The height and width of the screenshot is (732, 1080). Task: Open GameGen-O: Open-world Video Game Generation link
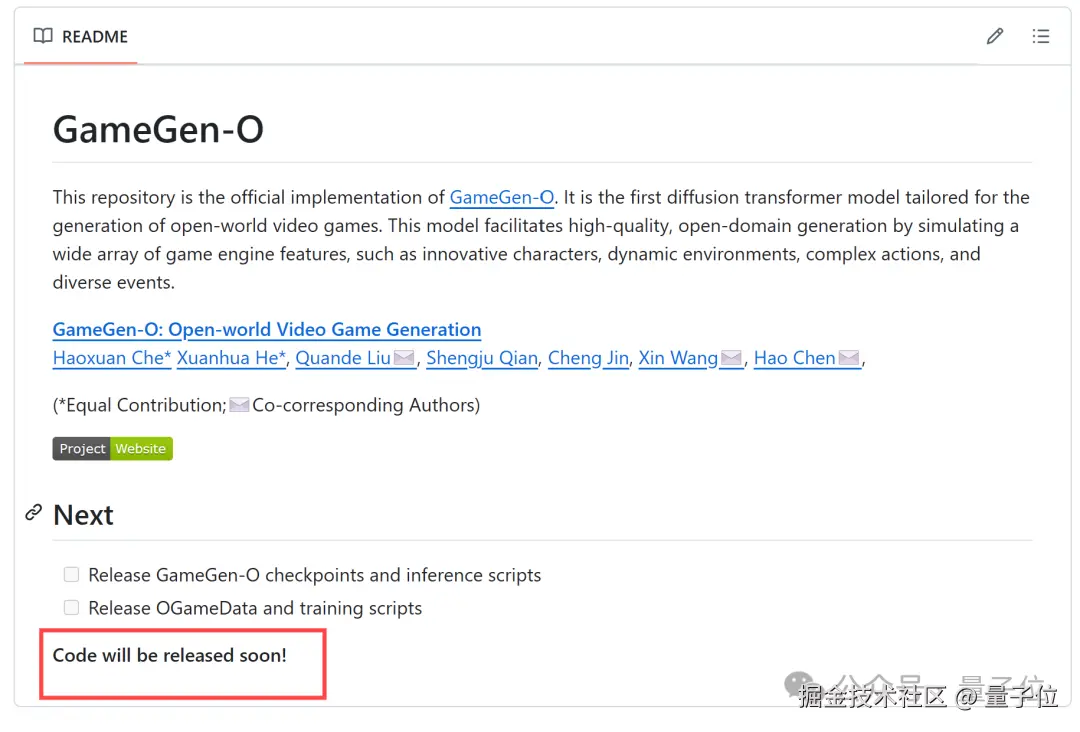click(x=267, y=329)
